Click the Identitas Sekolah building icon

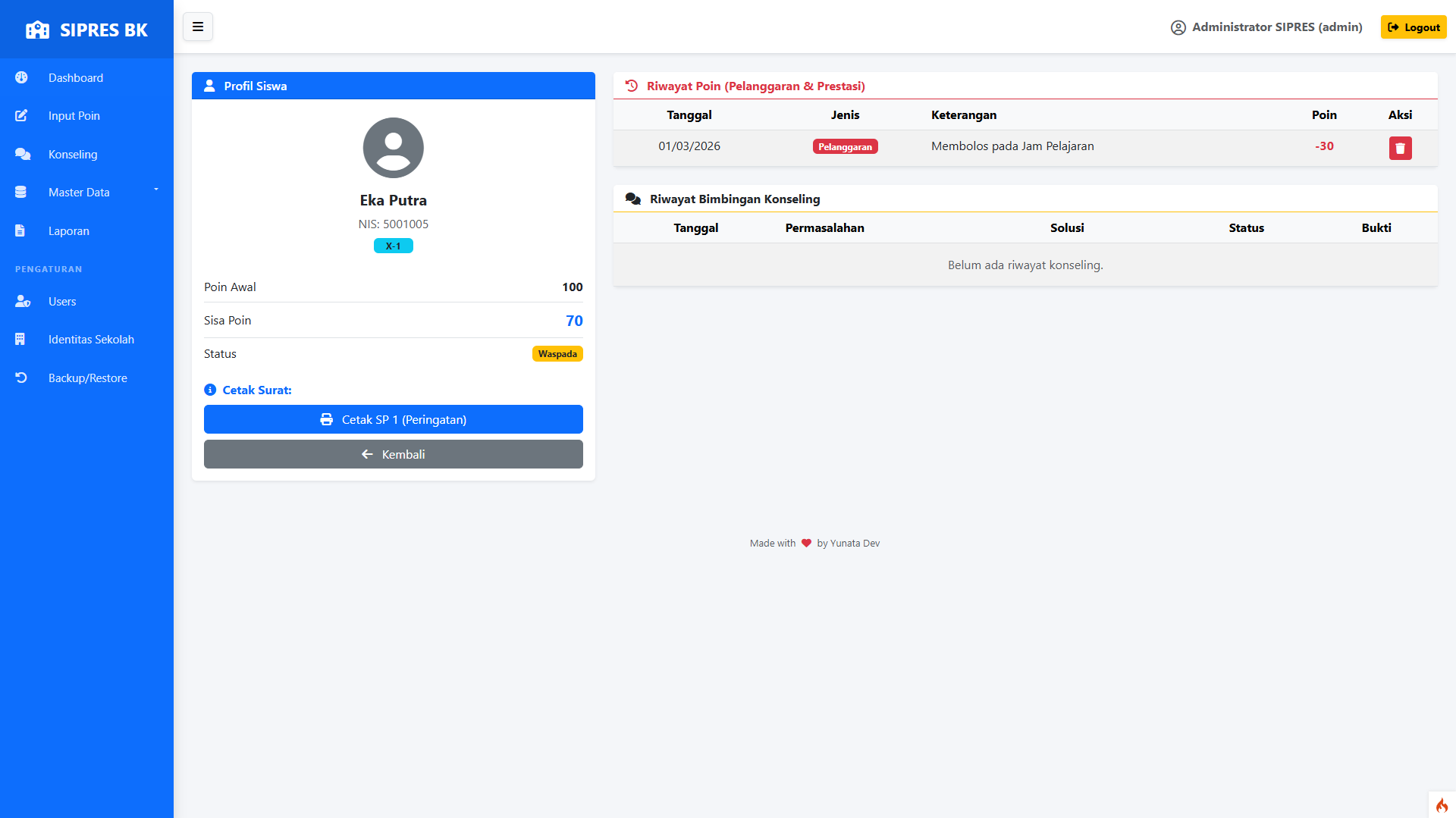coord(20,340)
